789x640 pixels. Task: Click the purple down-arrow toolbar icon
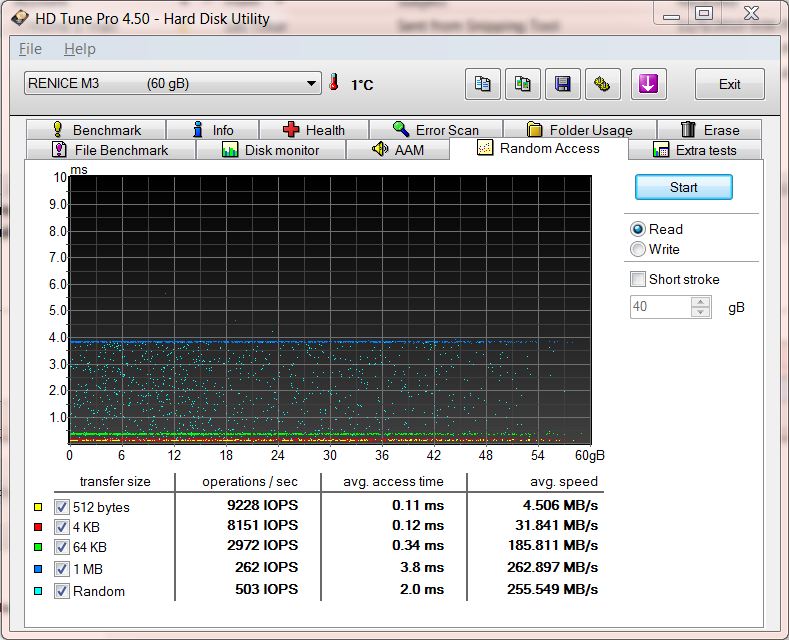tap(648, 84)
